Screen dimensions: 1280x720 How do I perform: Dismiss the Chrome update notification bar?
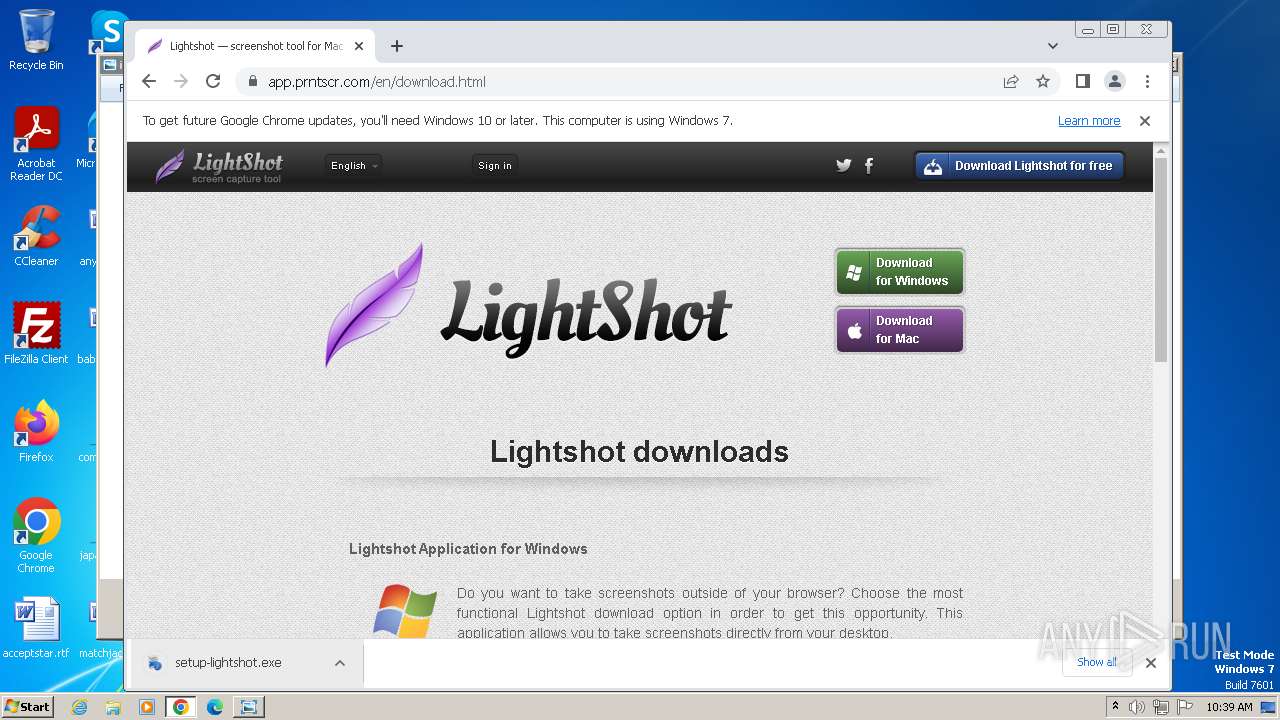1145,121
